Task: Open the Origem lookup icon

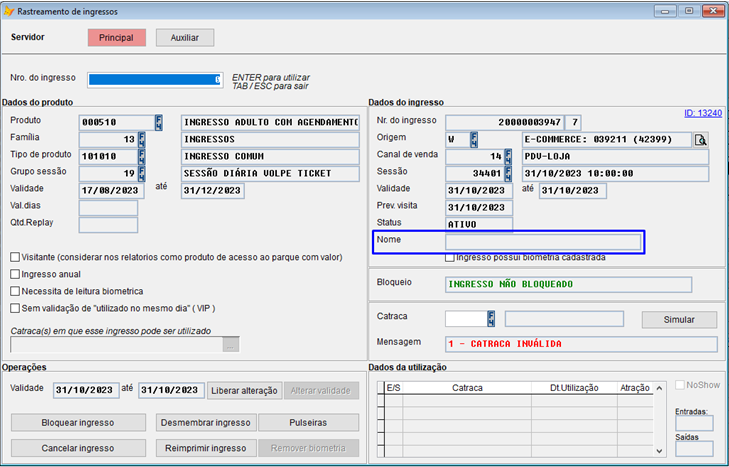Action: tap(474, 139)
